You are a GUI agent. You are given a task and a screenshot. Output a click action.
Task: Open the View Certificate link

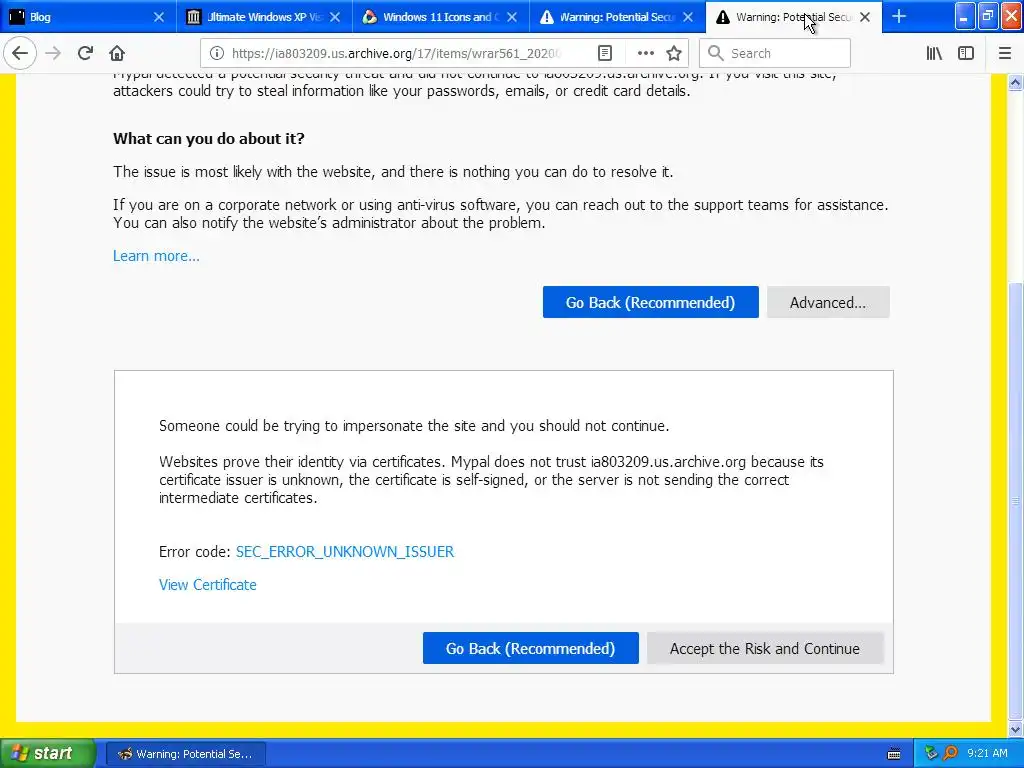point(208,585)
